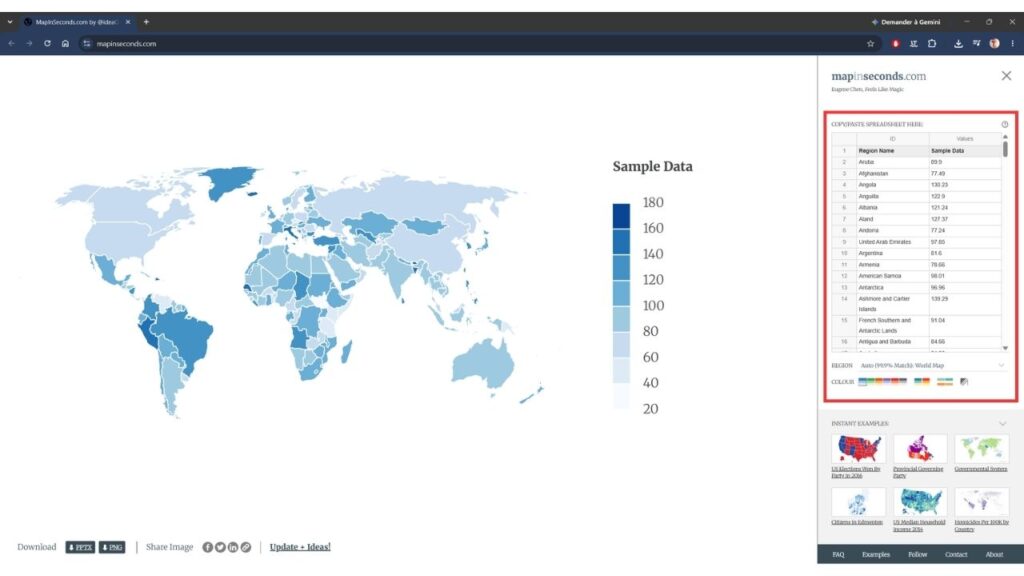
Task: Go to the FAQ tab
Action: click(839, 554)
